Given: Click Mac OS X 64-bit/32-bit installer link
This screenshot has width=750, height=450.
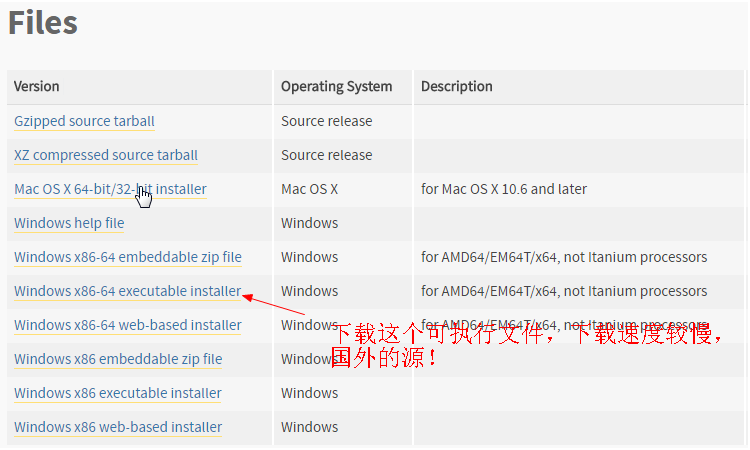Looking at the screenshot, I should coord(110,189).
